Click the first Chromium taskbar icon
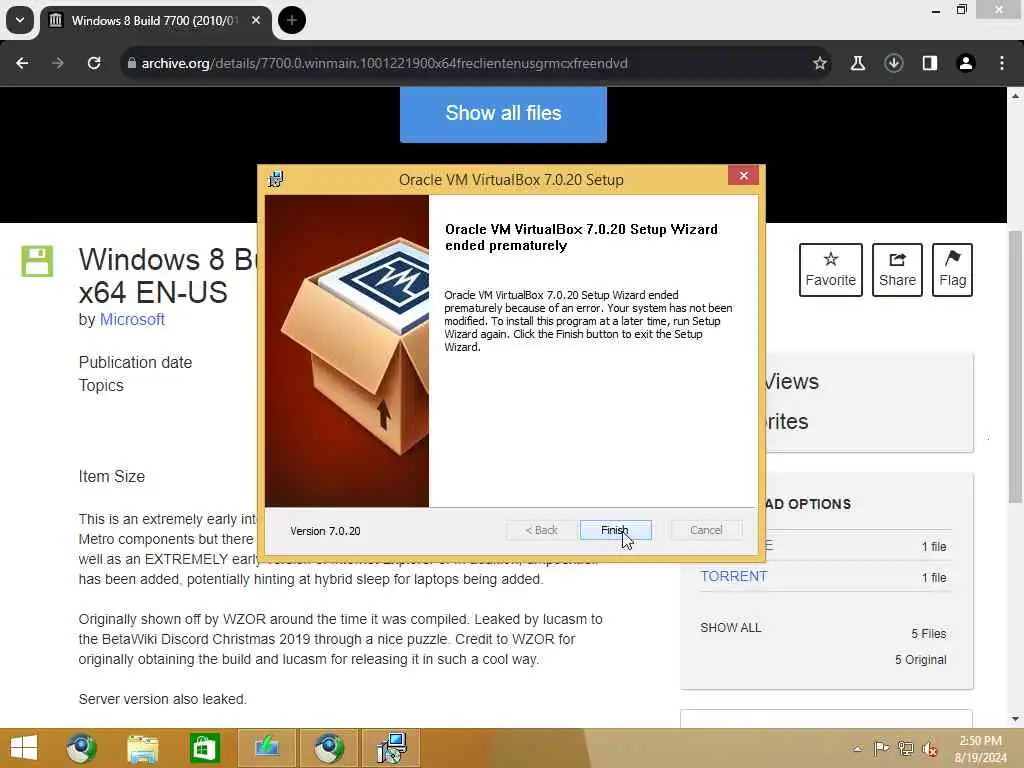This screenshot has width=1024, height=768. pos(81,748)
